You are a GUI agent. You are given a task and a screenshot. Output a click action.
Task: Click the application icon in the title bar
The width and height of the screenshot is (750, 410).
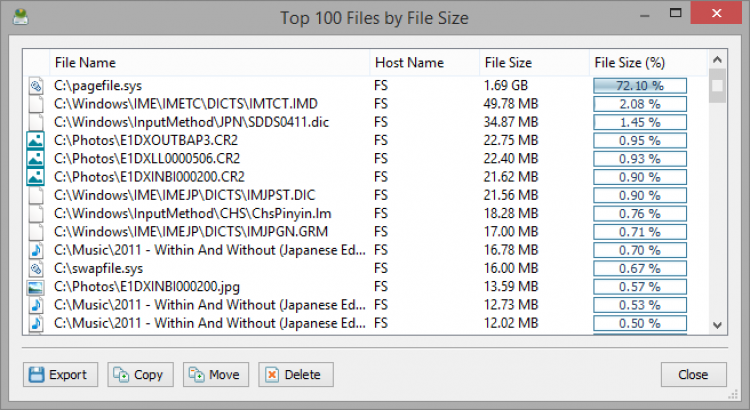pos(20,17)
